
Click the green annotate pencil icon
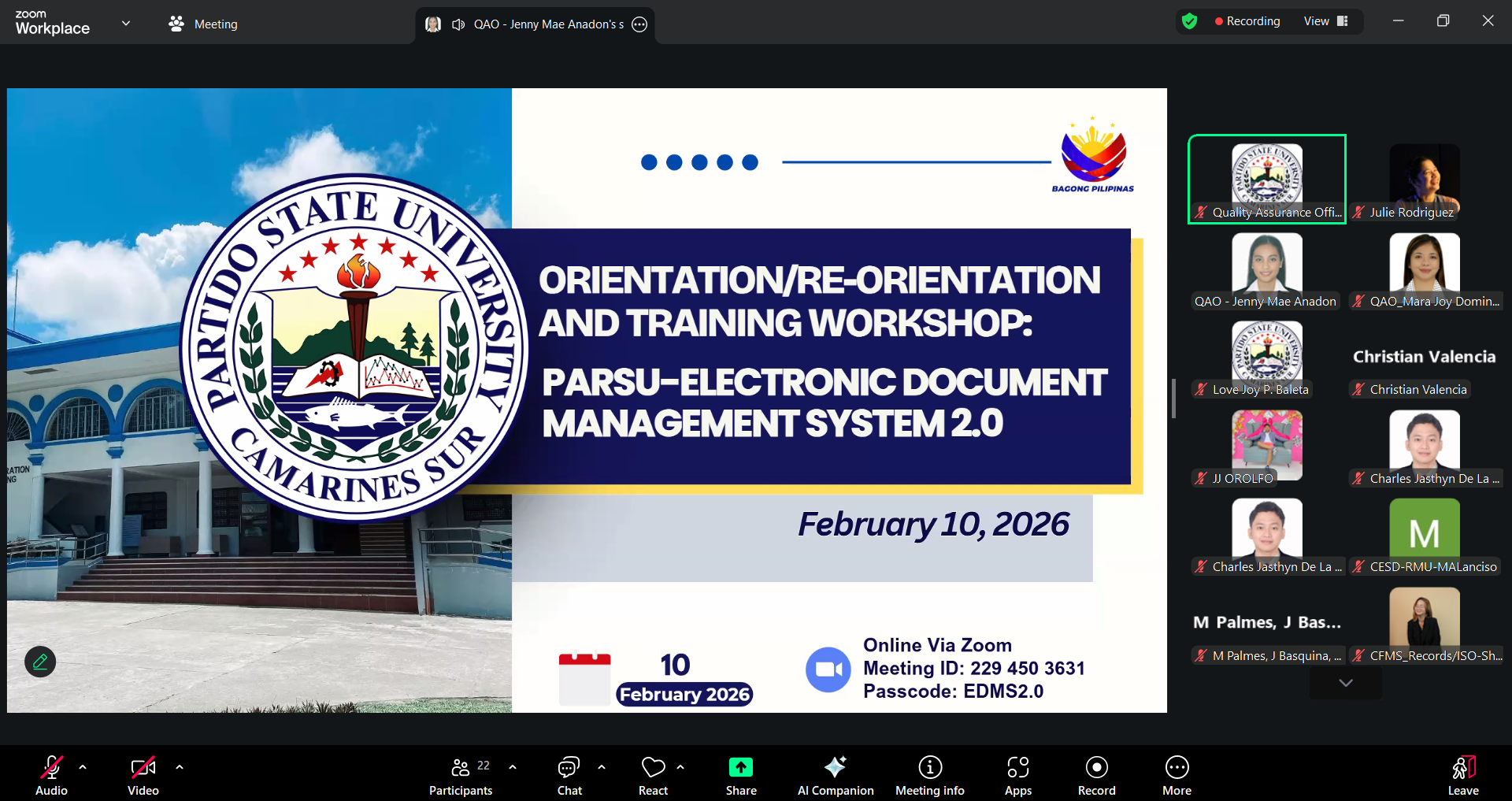(40, 662)
